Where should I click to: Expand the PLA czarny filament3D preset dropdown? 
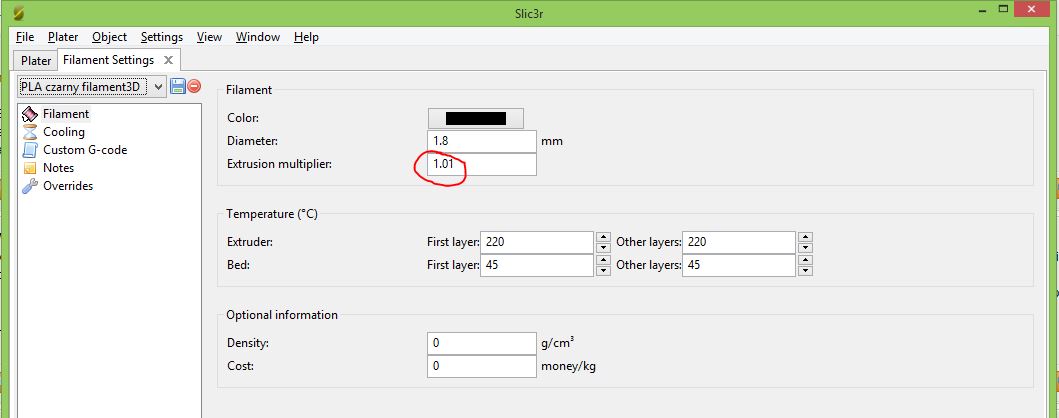click(158, 87)
